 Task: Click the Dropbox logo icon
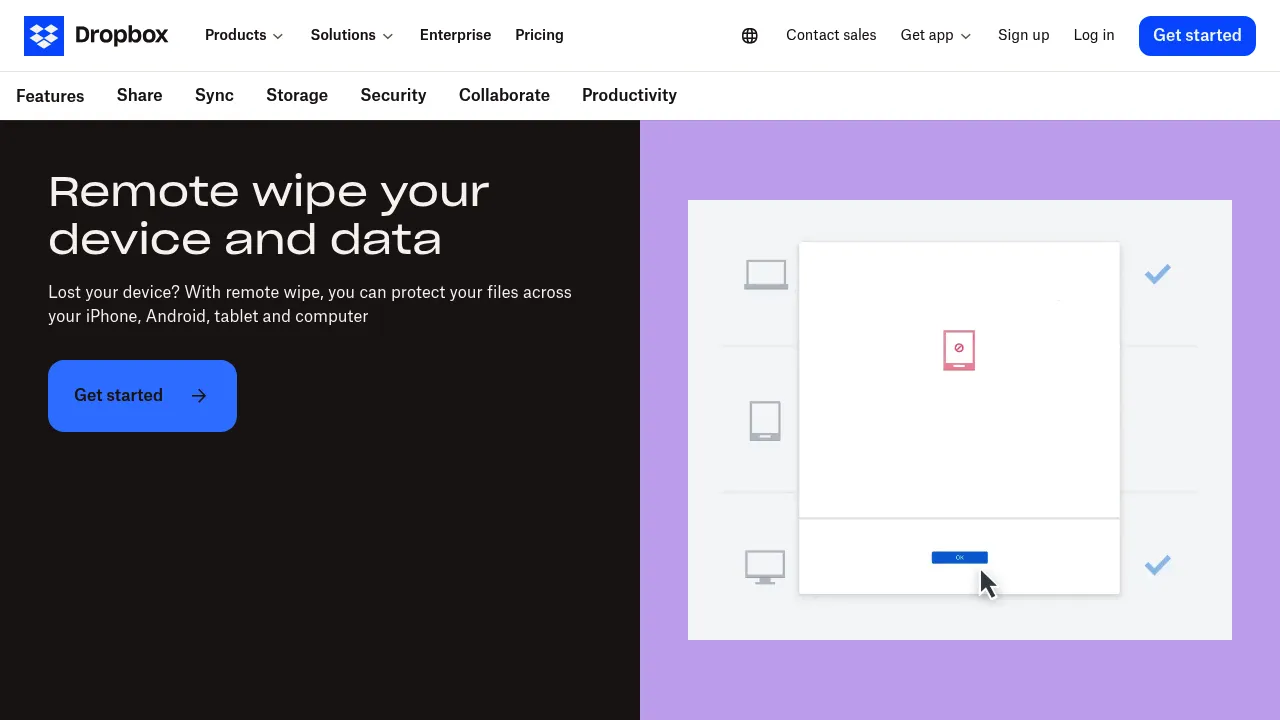44,36
